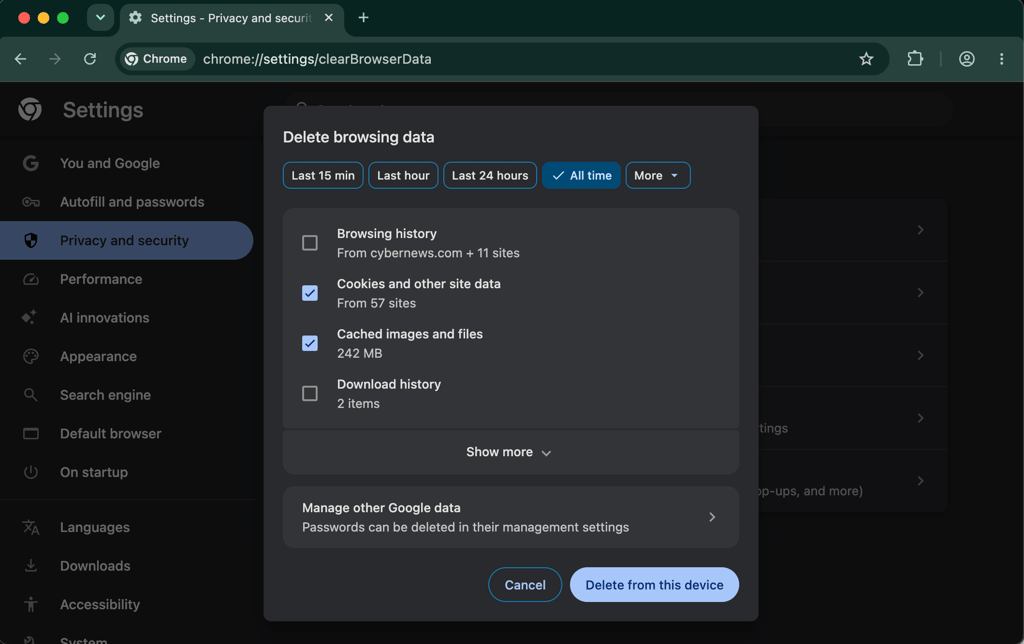Open the More time range dropdown

[658, 175]
